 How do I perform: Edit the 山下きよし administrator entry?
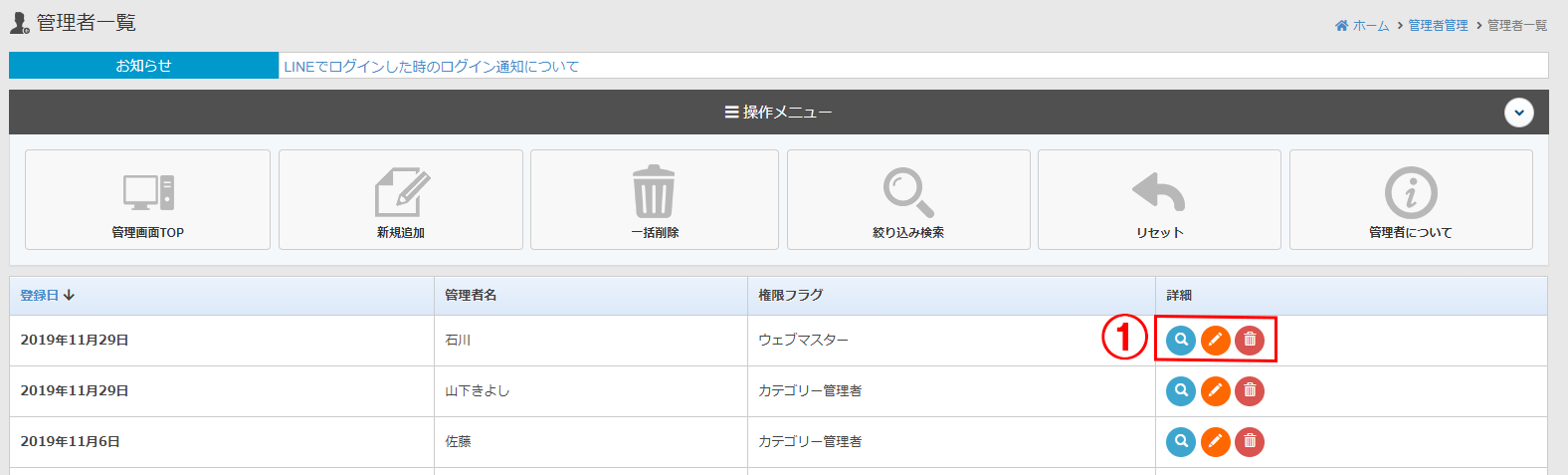point(1215,391)
